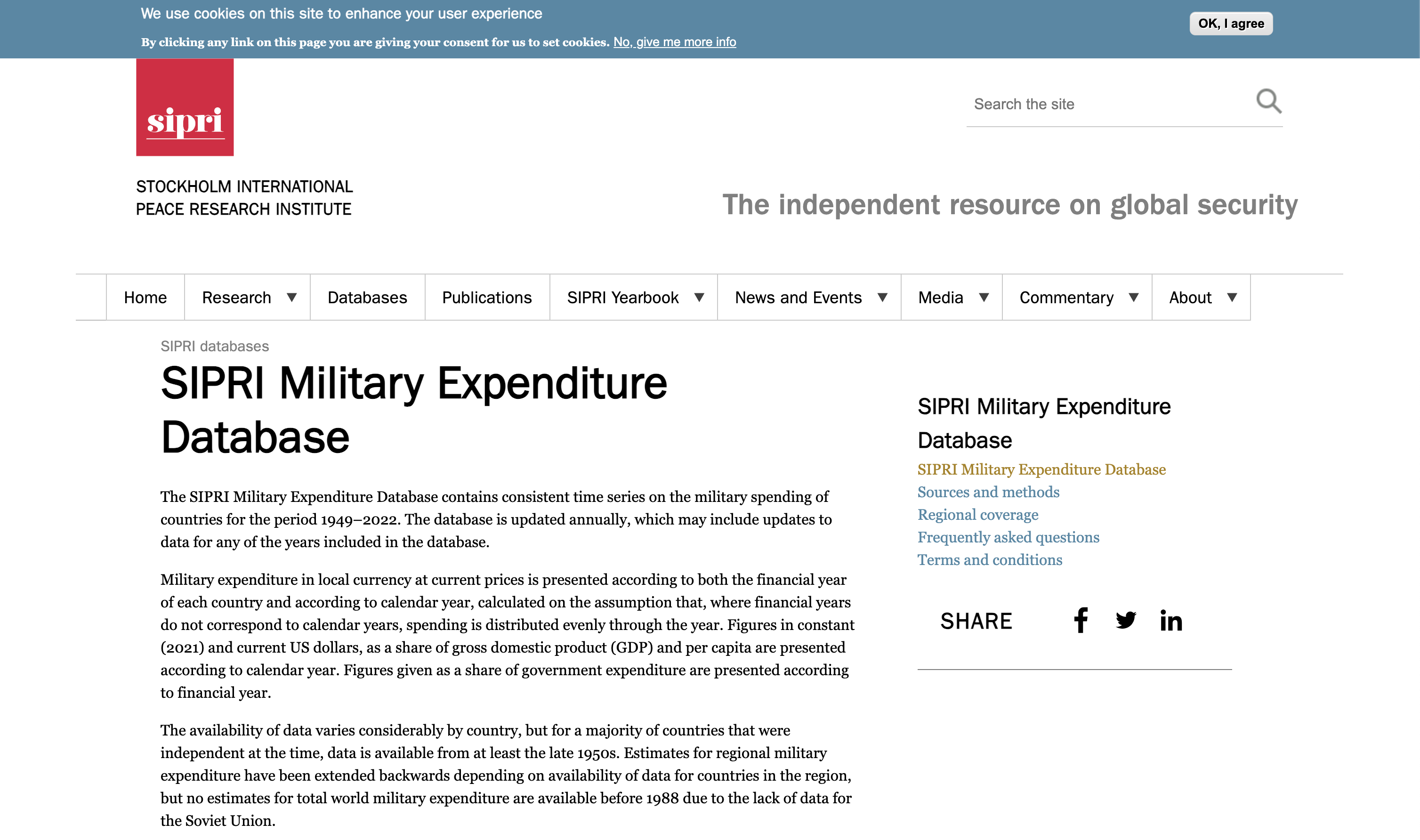The height and width of the screenshot is (840, 1420).
Task: Open the Research menu item
Action: 236,297
